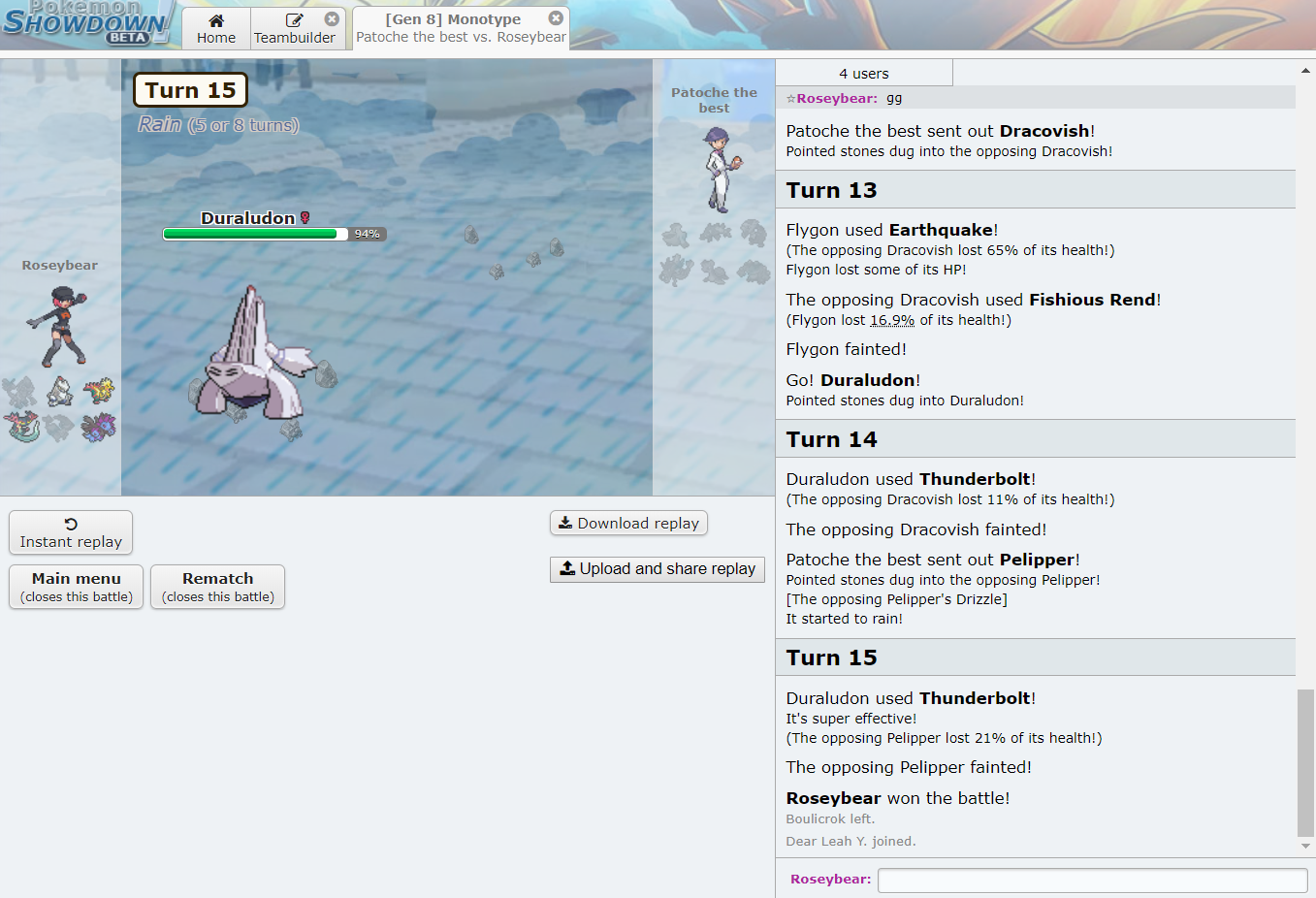Click the Duraludon icon in Roseybear's team
The width and height of the screenshot is (1316, 898).
(60, 392)
